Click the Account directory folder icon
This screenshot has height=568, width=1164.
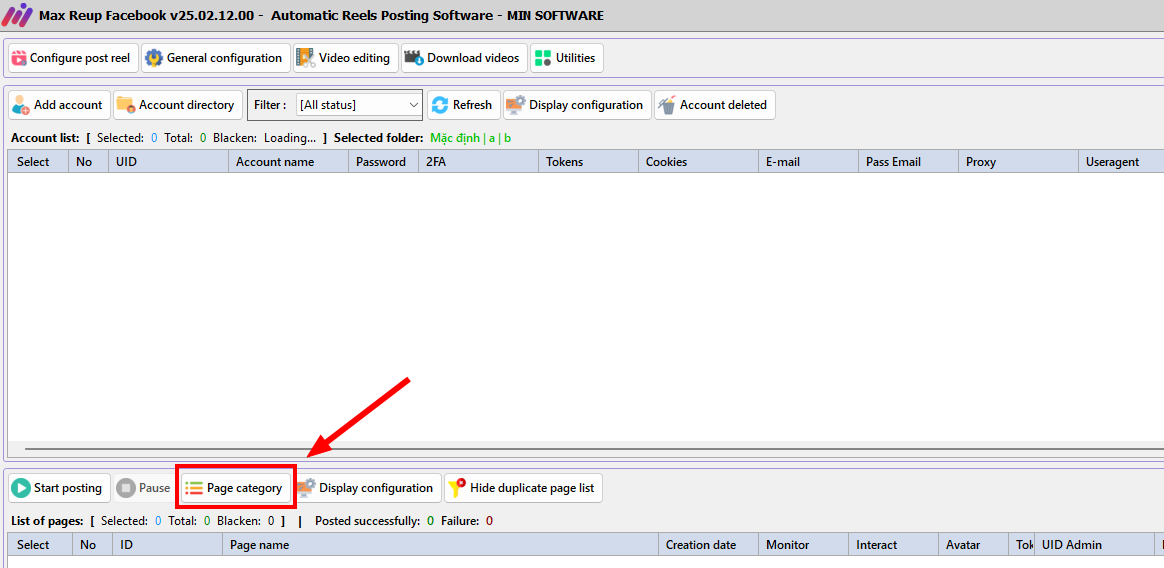pyautogui.click(x=126, y=105)
